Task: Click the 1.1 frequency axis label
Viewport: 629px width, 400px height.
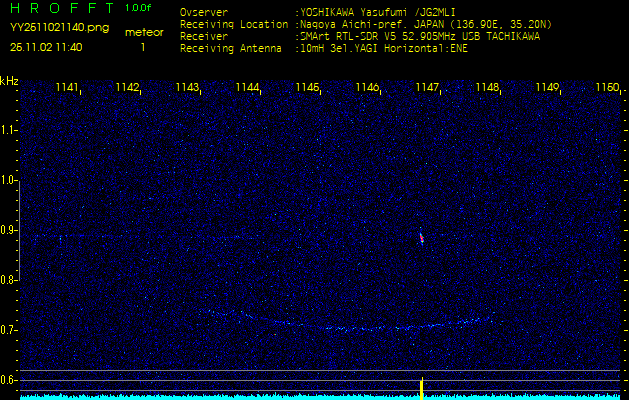Action: tap(8, 130)
